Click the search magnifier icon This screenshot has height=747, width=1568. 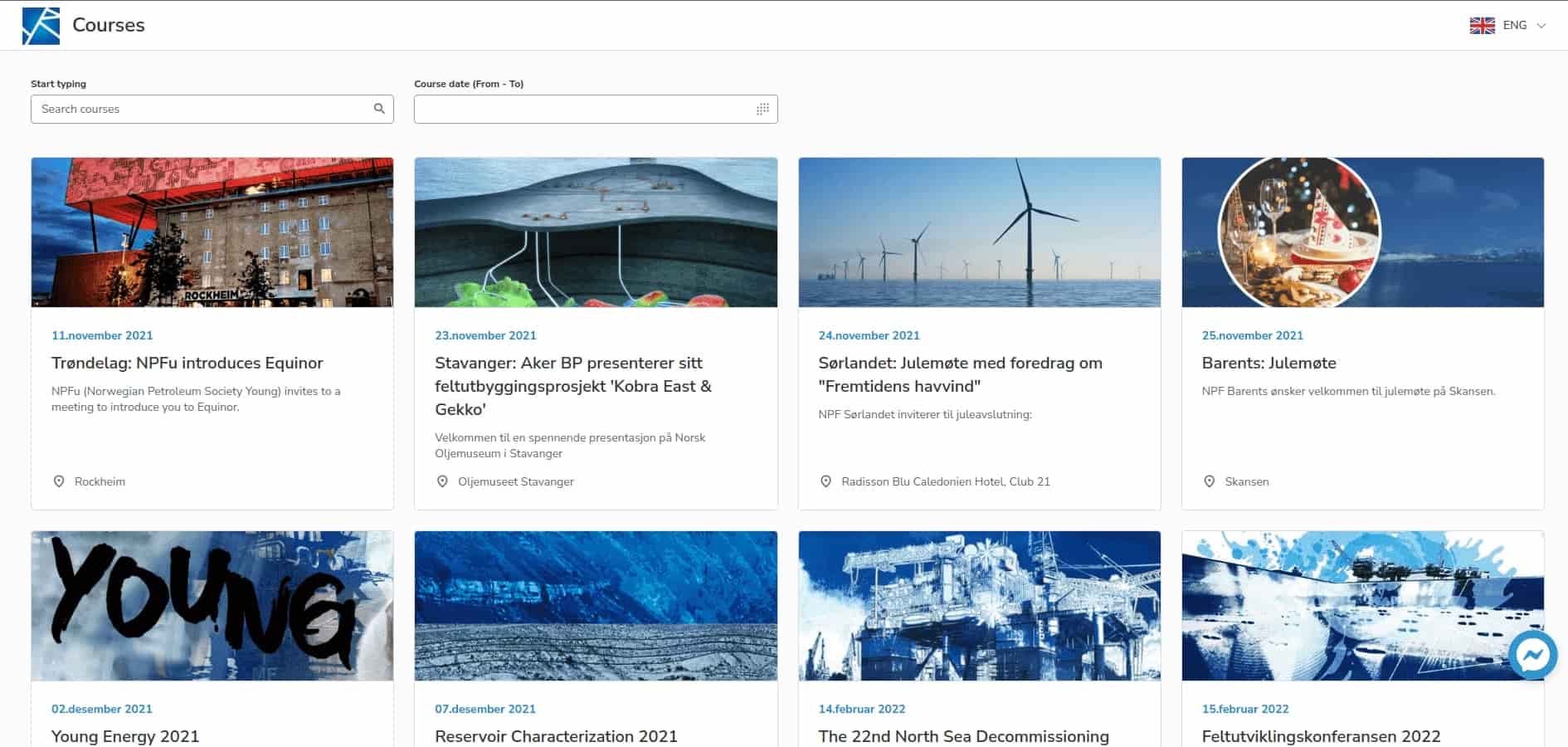tap(379, 109)
